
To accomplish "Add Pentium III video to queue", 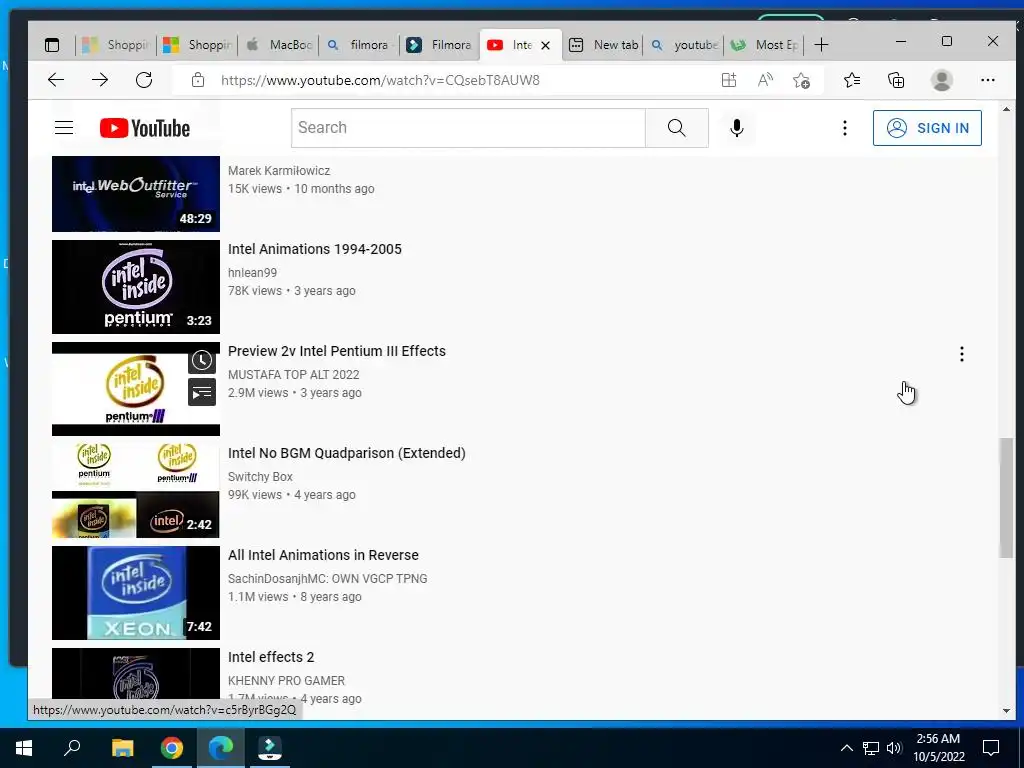I will coord(202,392).
